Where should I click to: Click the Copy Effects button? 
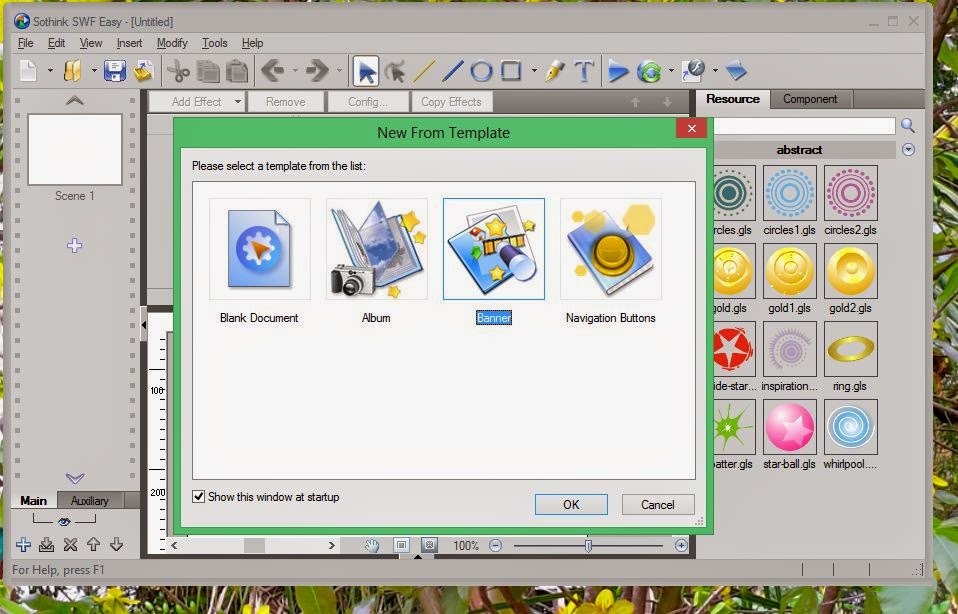pos(451,102)
